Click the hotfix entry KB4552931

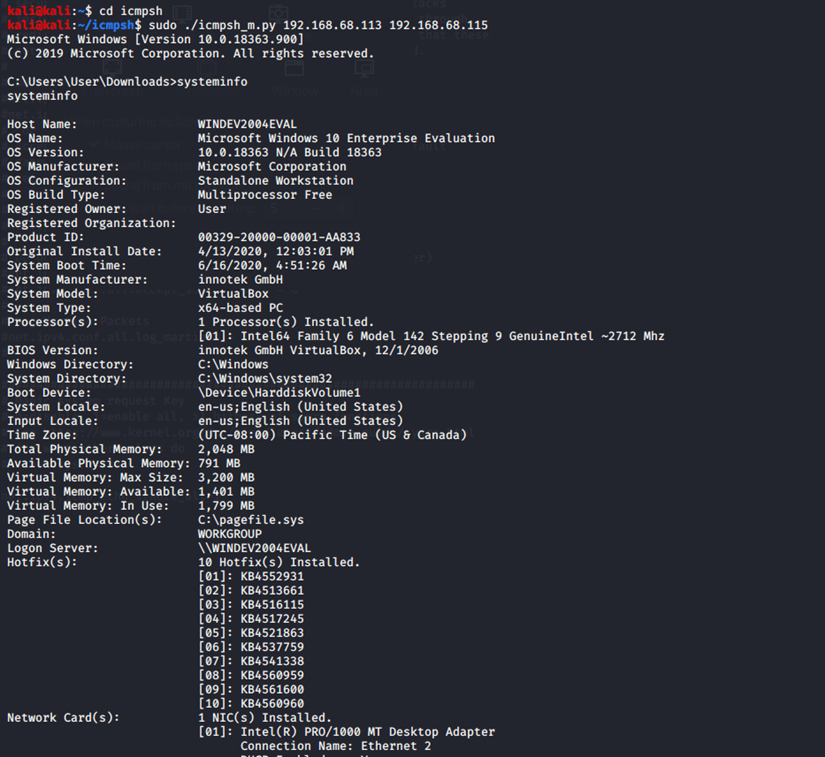pyautogui.click(x=272, y=577)
